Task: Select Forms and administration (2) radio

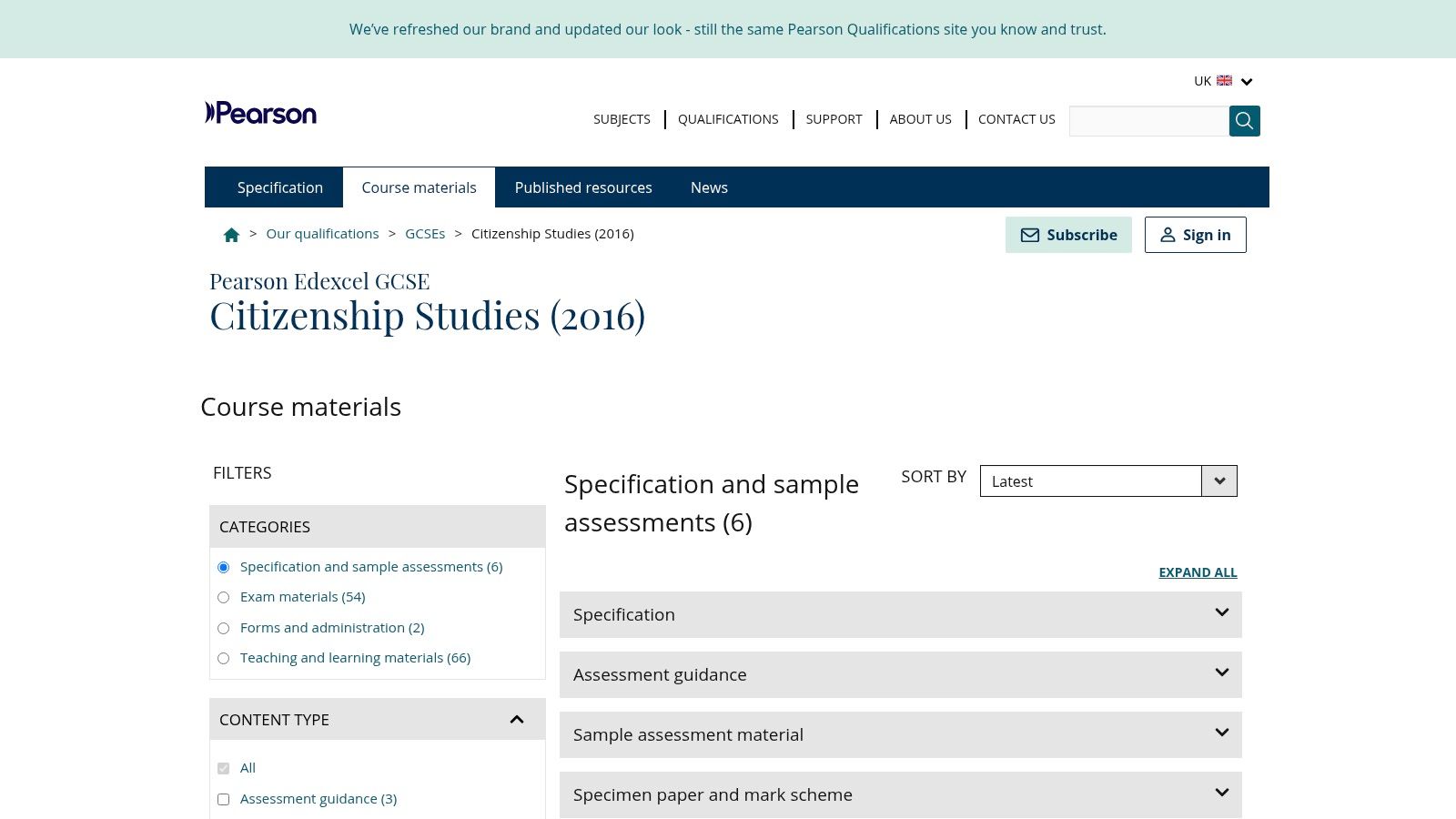Action: pos(224,629)
